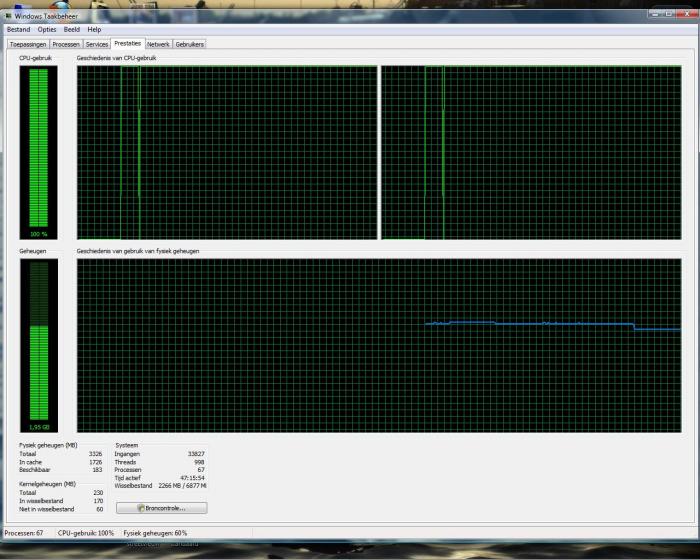Click the status bar entry Fysiek geheugen: 60%
This screenshot has width=700, height=560.
(155, 533)
